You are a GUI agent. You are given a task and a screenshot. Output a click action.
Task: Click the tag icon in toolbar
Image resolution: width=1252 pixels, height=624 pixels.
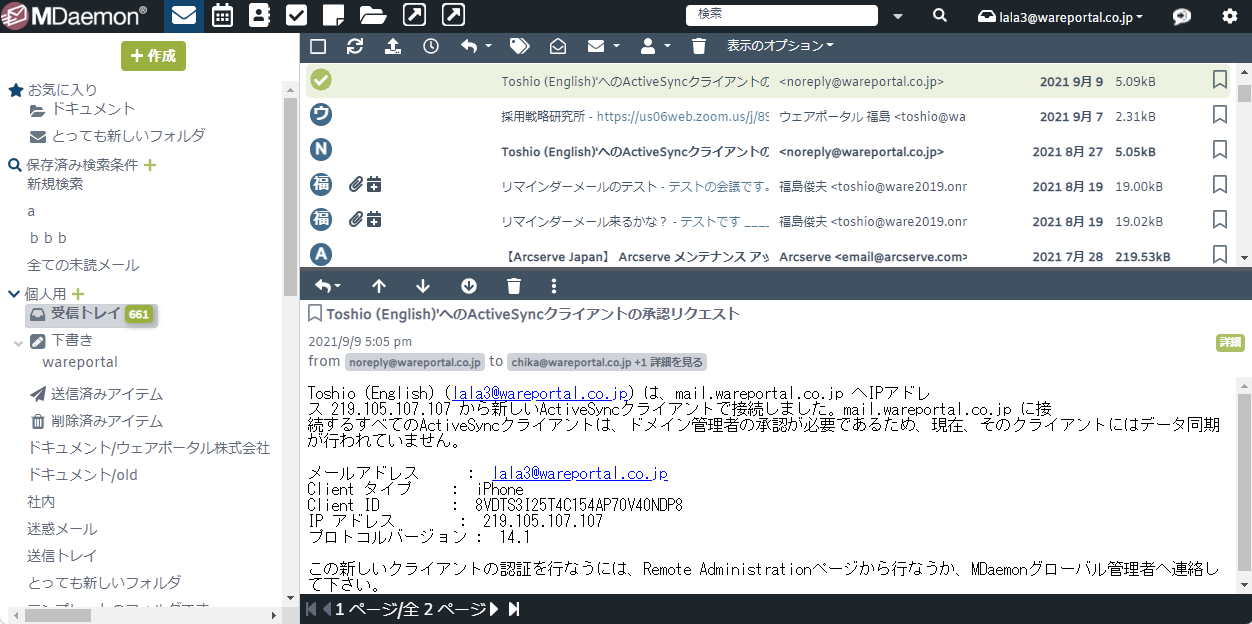pos(519,46)
